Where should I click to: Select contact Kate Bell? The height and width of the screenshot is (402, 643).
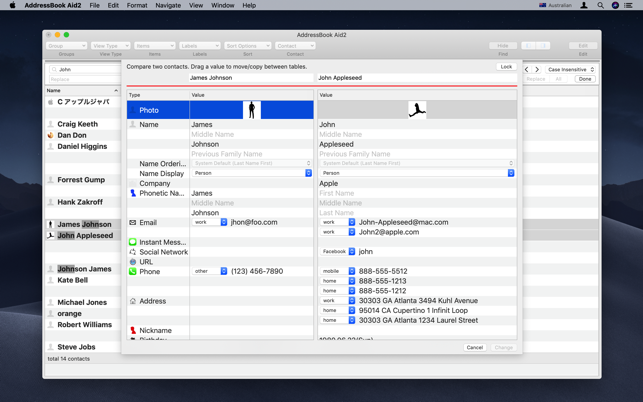coord(73,280)
